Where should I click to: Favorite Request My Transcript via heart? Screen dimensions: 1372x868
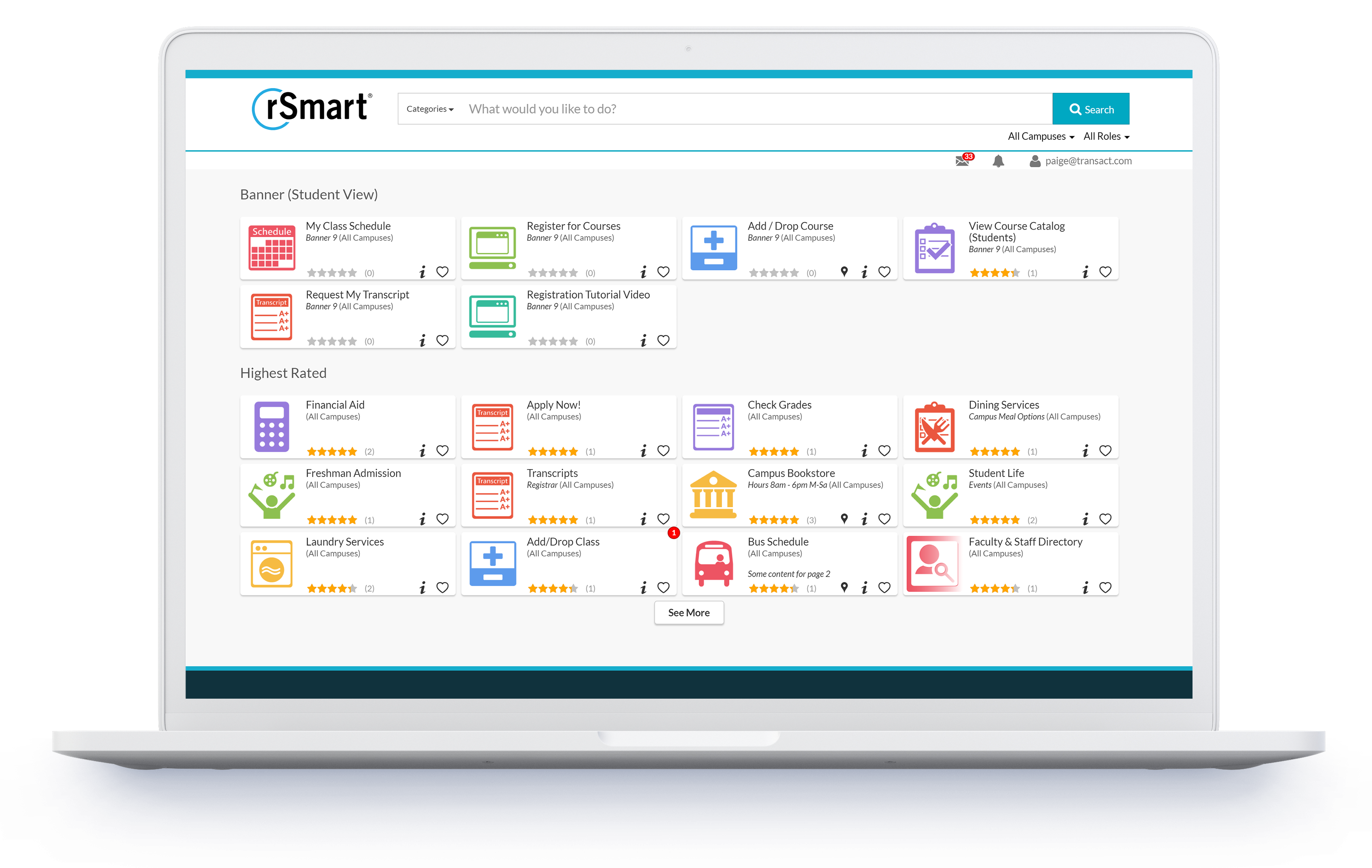442,341
